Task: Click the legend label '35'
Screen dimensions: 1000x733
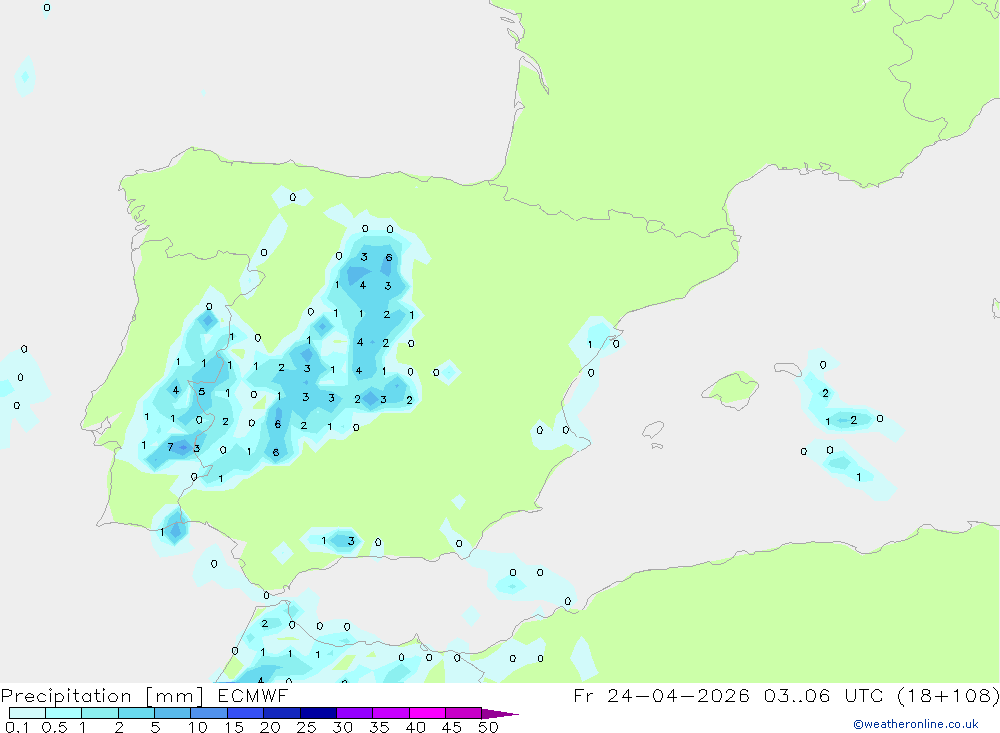Action: pyautogui.click(x=379, y=727)
